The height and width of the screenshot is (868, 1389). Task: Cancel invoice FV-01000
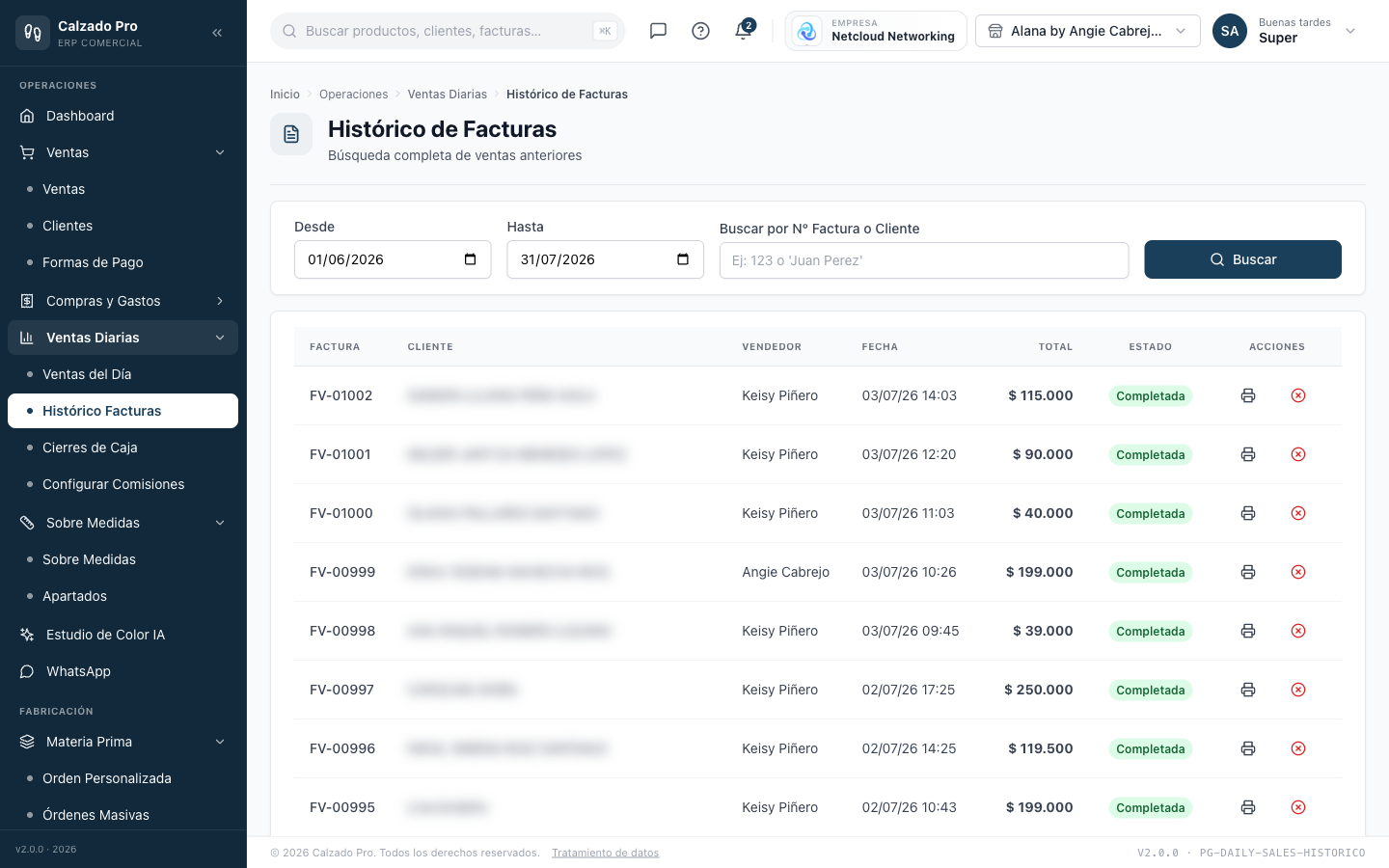click(1298, 513)
